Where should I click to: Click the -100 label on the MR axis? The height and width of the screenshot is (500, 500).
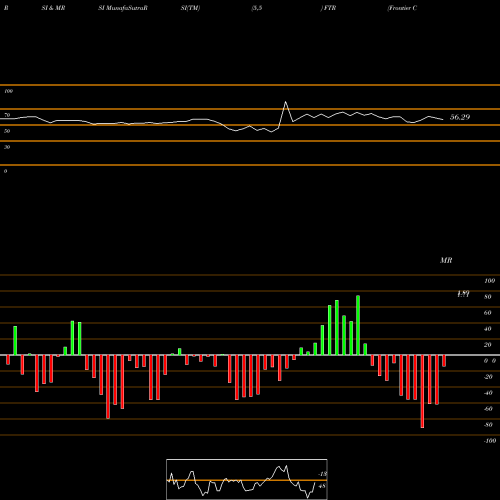(x=489, y=441)
